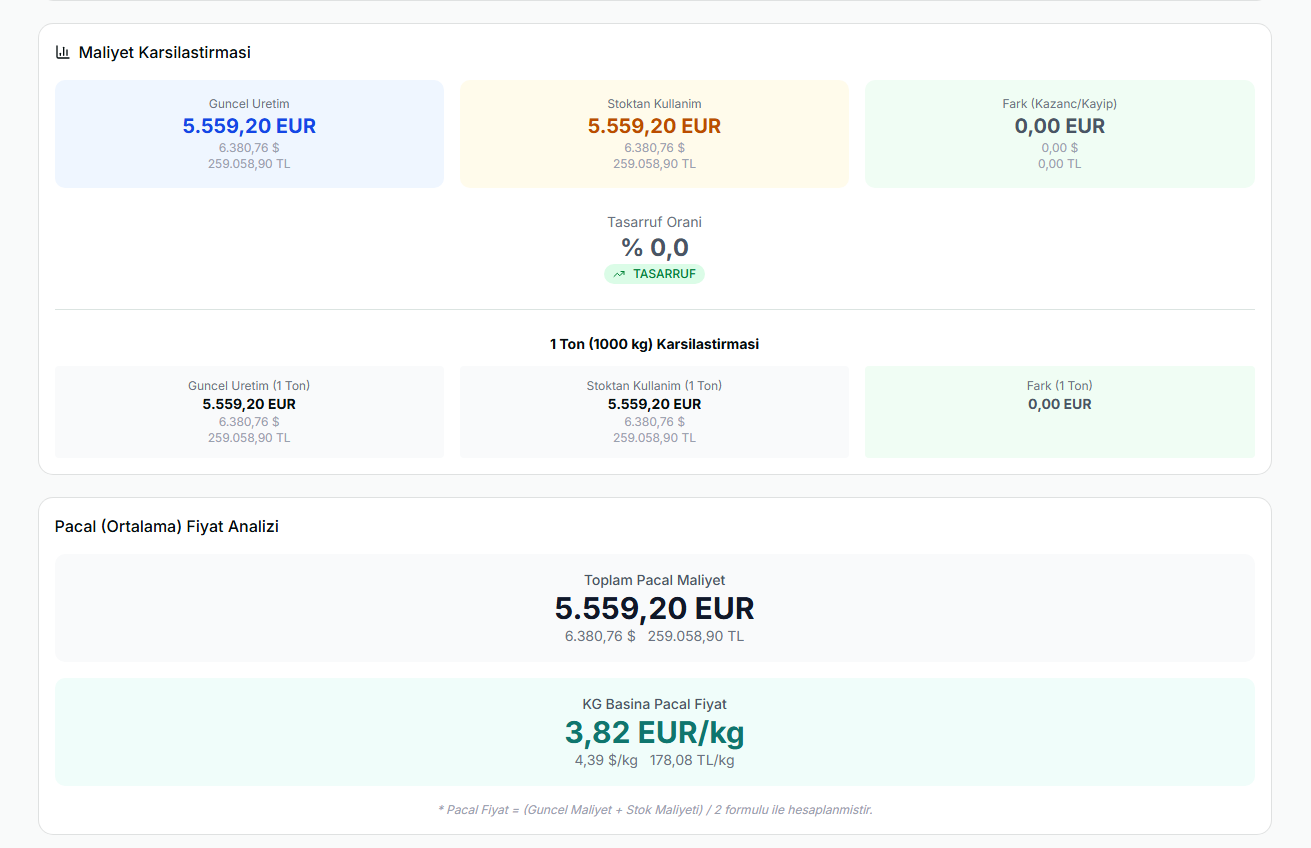This screenshot has width=1311, height=848.
Task: Click the Fark (Kazanc/Kayip) card label
Action: tap(1059, 104)
